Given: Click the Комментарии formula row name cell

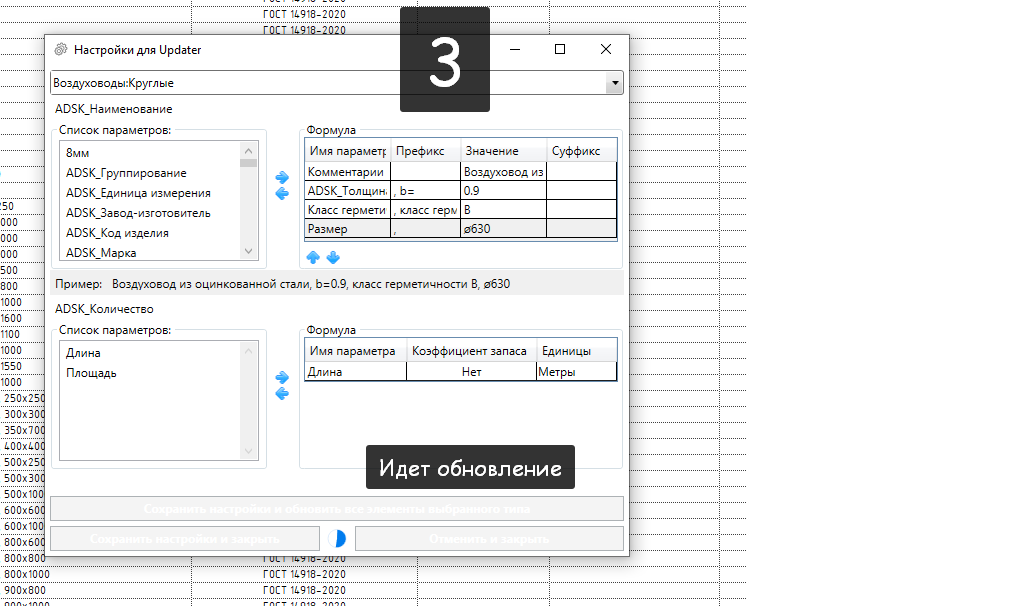Looking at the screenshot, I should coord(347,171).
